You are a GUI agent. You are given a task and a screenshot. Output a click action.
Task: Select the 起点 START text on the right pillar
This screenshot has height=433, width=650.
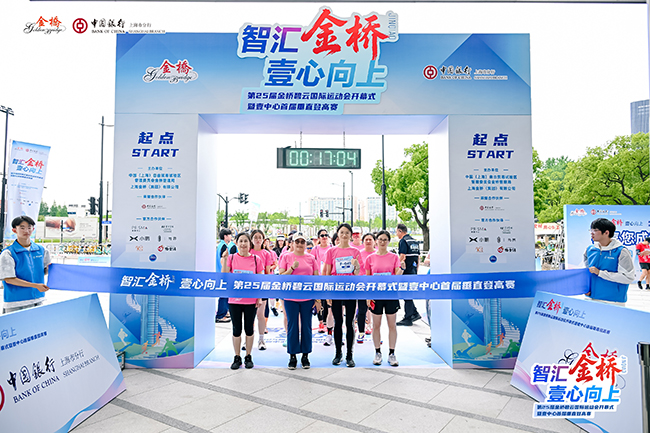pyautogui.click(x=490, y=146)
